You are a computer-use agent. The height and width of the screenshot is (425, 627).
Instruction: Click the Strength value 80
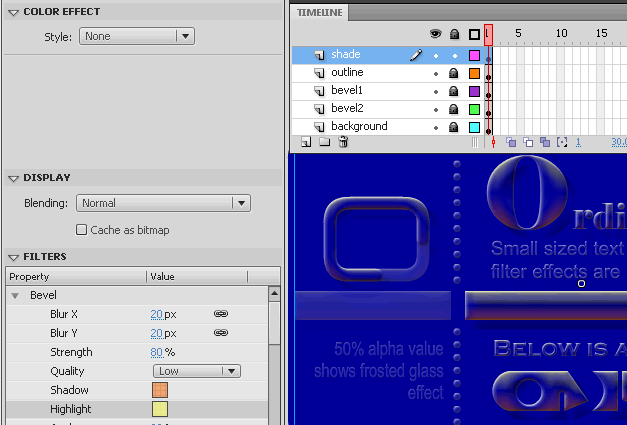(x=156, y=352)
